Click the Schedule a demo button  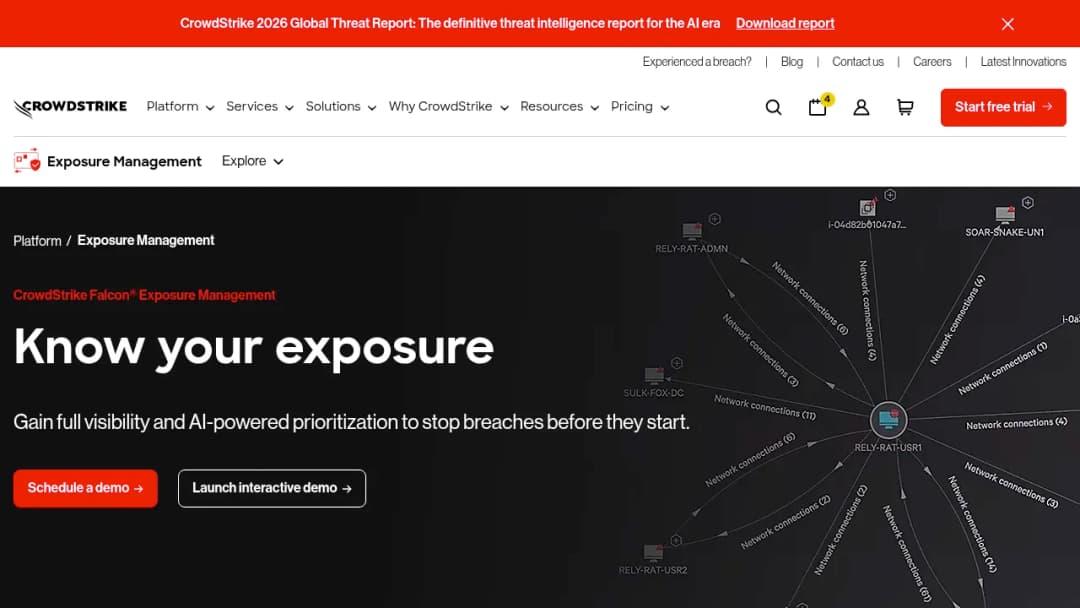(85, 488)
